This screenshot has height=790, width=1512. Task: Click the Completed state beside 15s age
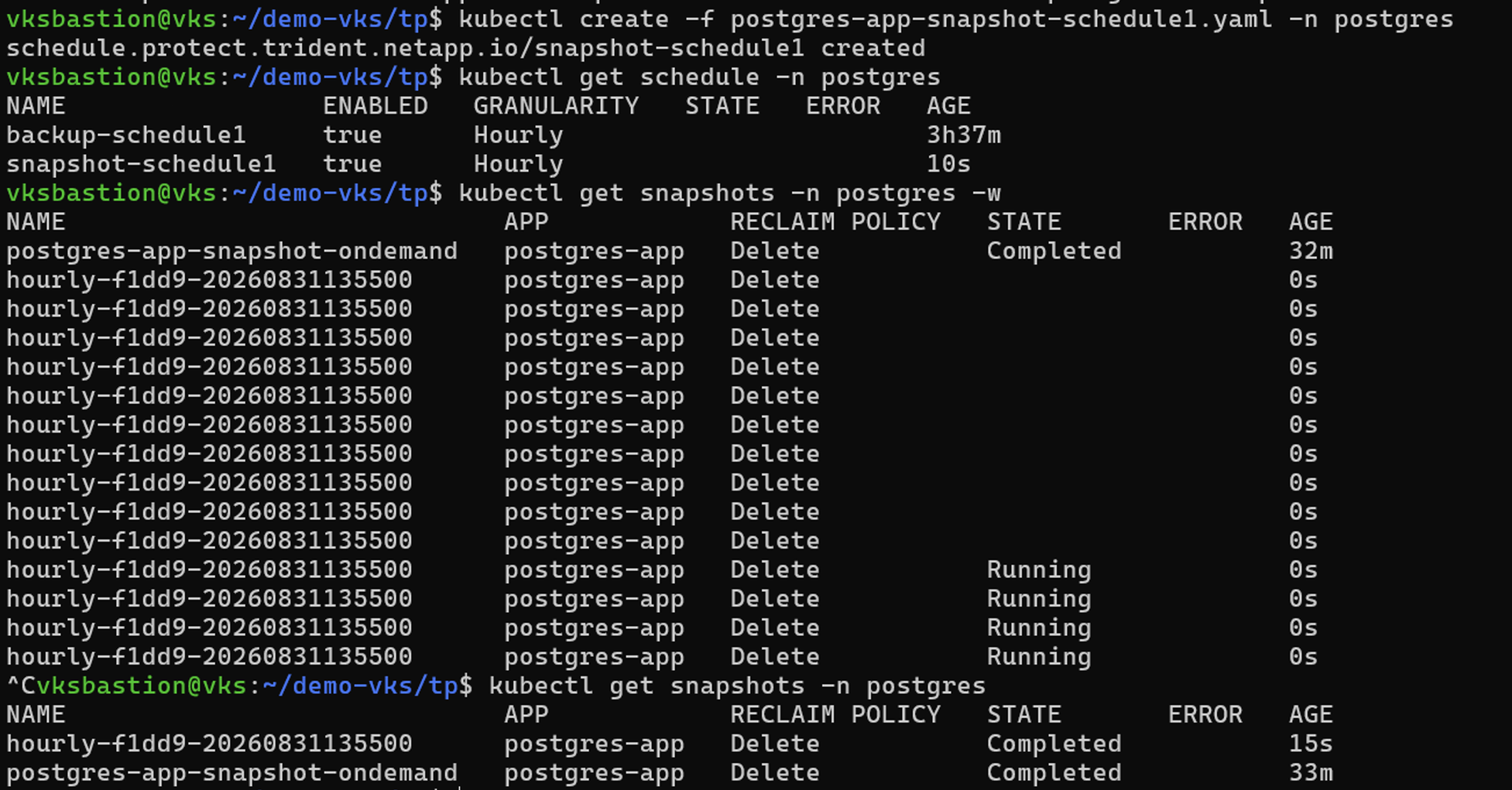(1054, 744)
